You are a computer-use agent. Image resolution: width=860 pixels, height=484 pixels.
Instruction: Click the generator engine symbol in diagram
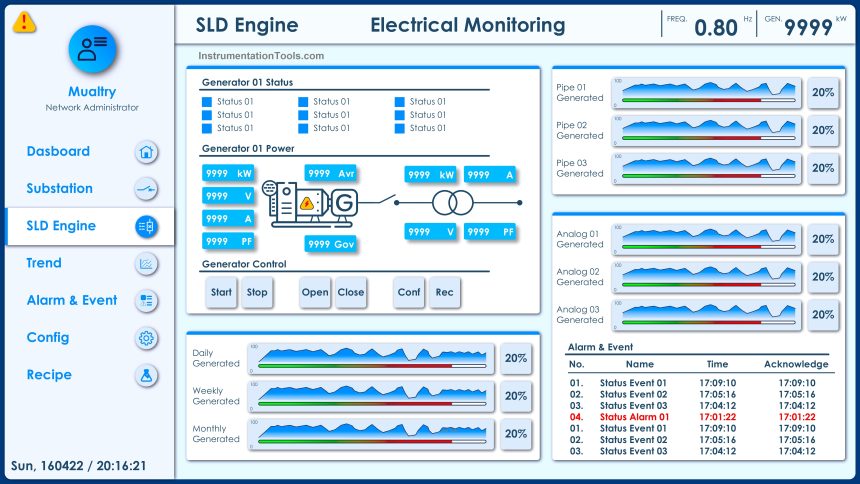point(308,203)
